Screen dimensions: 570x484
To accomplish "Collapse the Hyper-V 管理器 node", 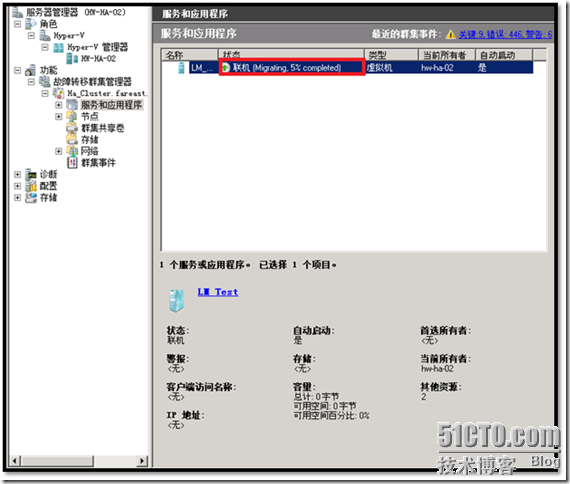I will click(x=45, y=47).
